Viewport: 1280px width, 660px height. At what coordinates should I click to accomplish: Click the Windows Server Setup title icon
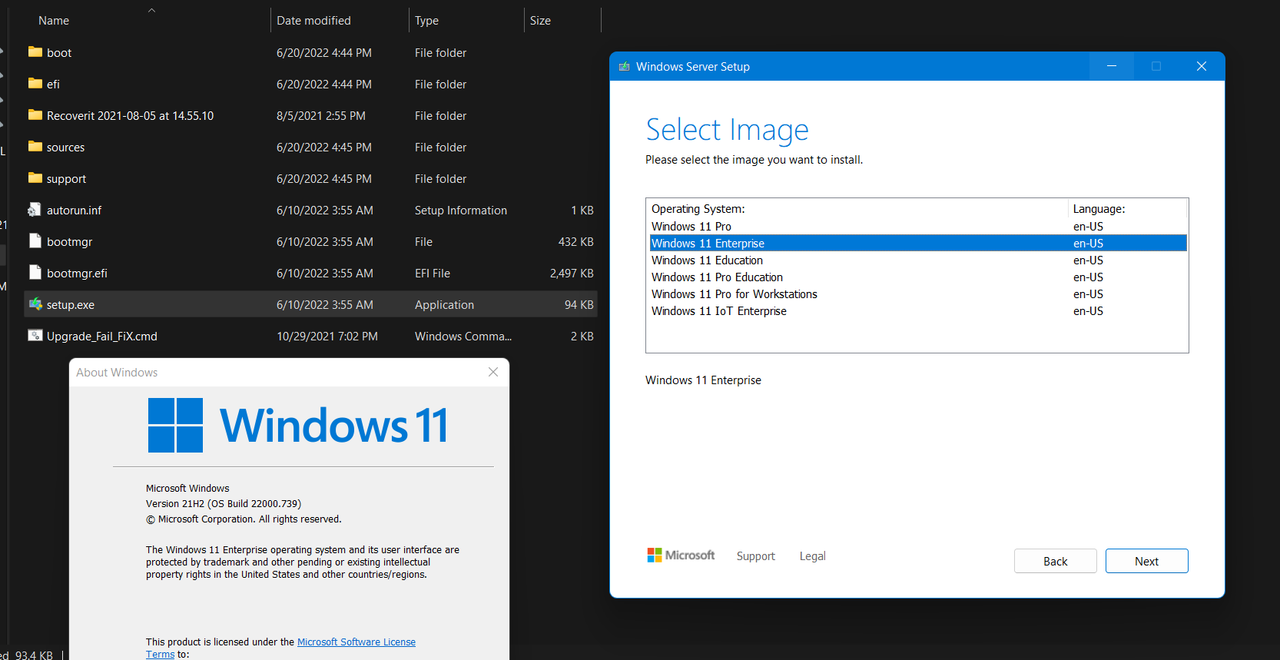[x=625, y=67]
